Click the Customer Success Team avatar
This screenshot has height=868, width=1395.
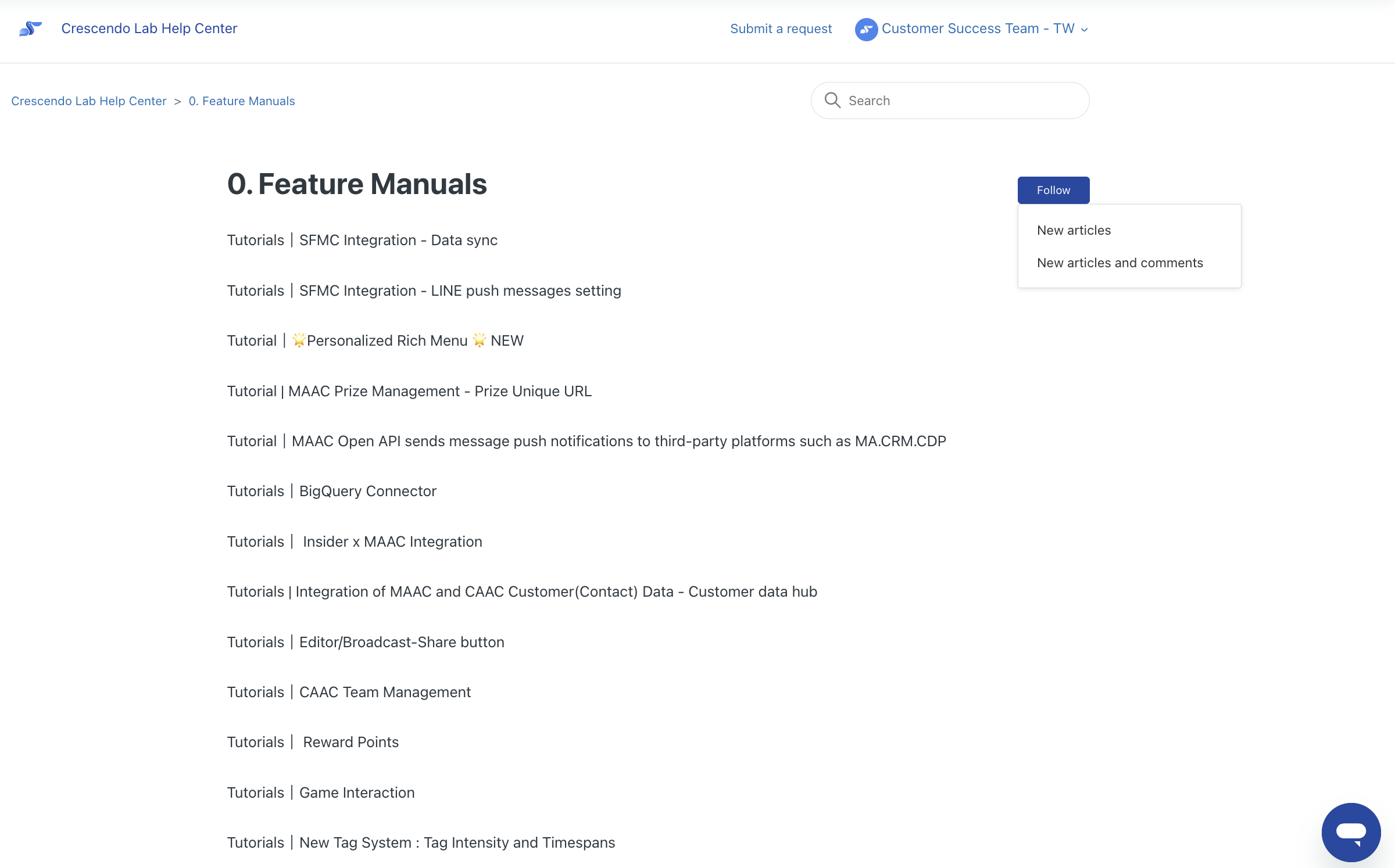(866, 29)
